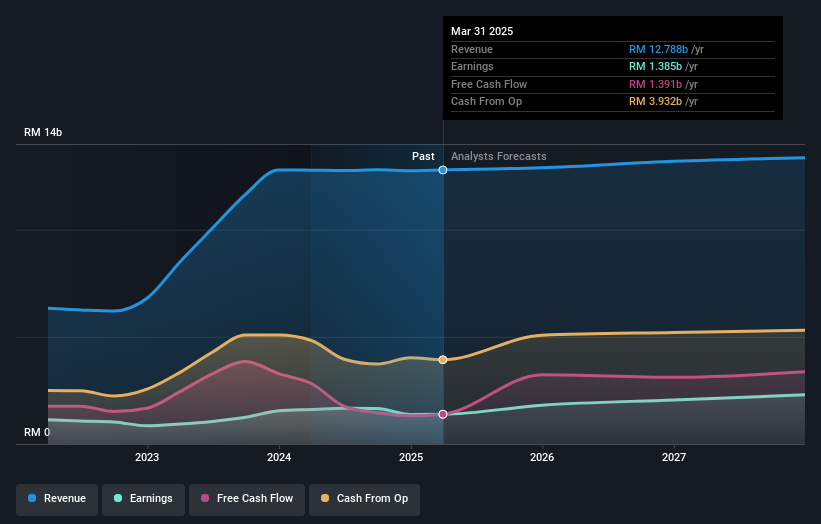Click the 2025 x-axis label
Screen dimensions: 821x524
pos(411,457)
